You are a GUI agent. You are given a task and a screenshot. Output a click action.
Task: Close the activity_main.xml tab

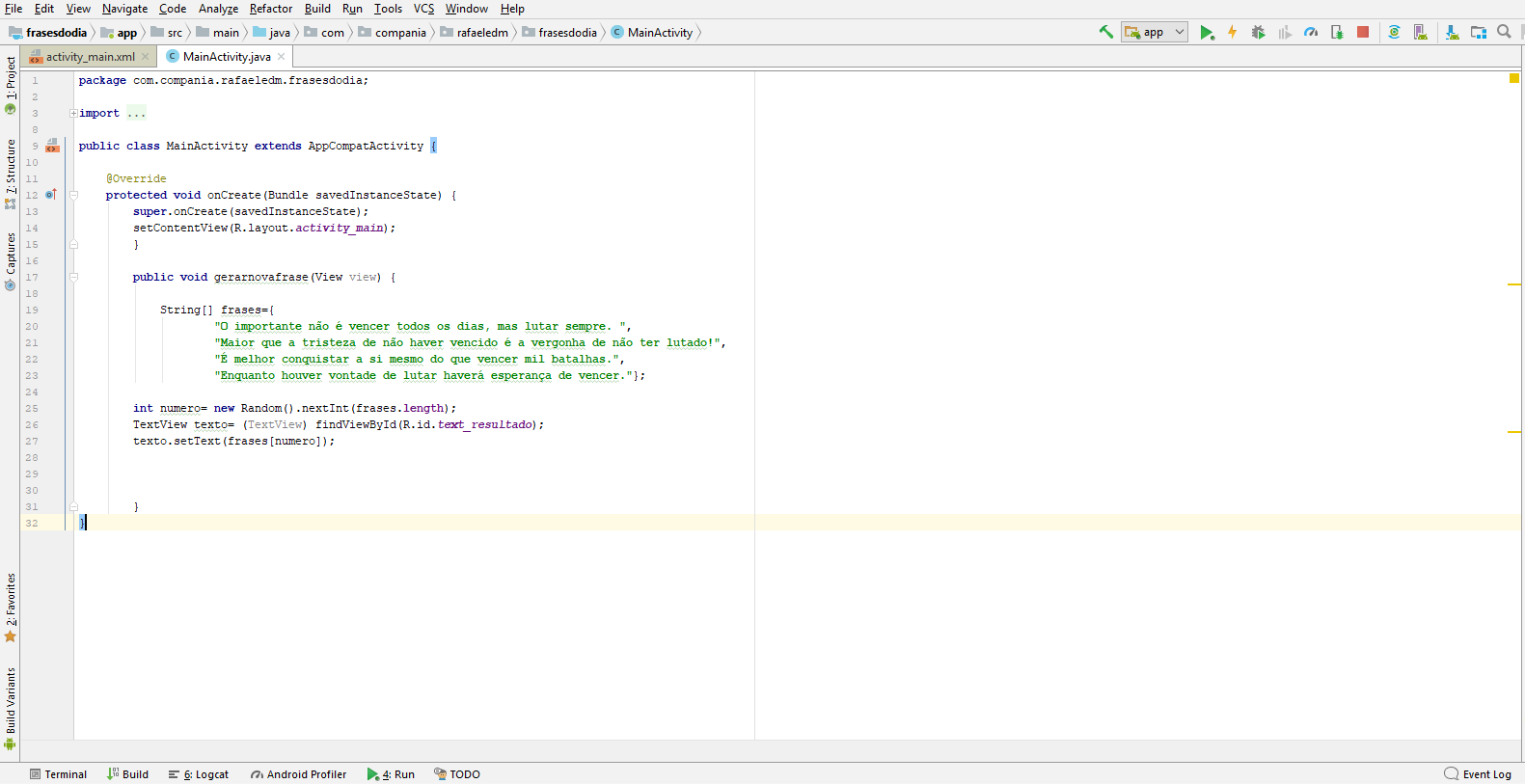coord(146,57)
